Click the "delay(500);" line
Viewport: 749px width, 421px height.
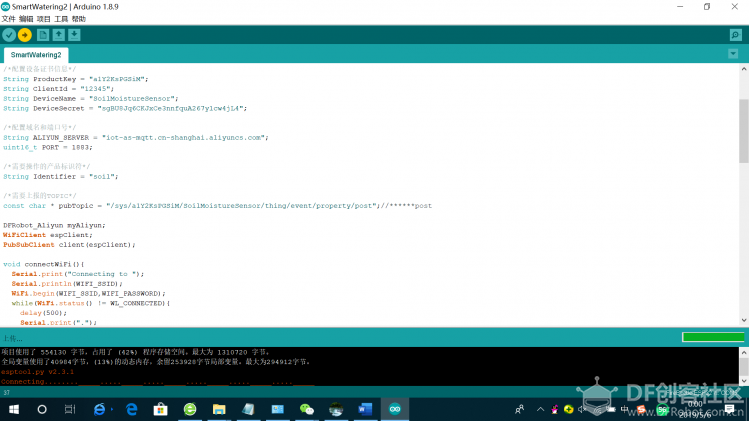pos(43,313)
